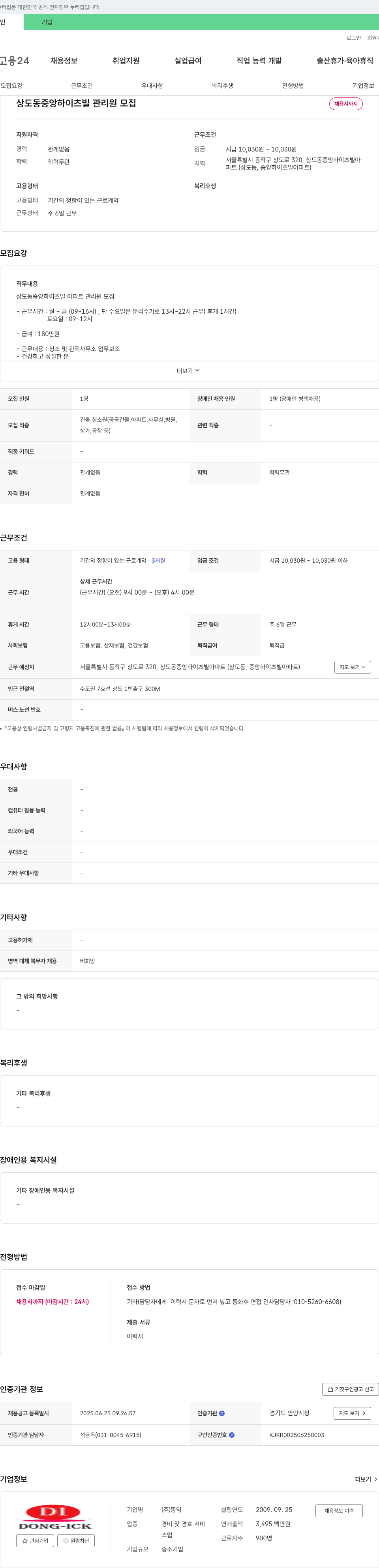Screen dimensions: 379x1568
Task: Click the 설립연도 2009. 09. 25 value
Action: (x=274, y=1510)
